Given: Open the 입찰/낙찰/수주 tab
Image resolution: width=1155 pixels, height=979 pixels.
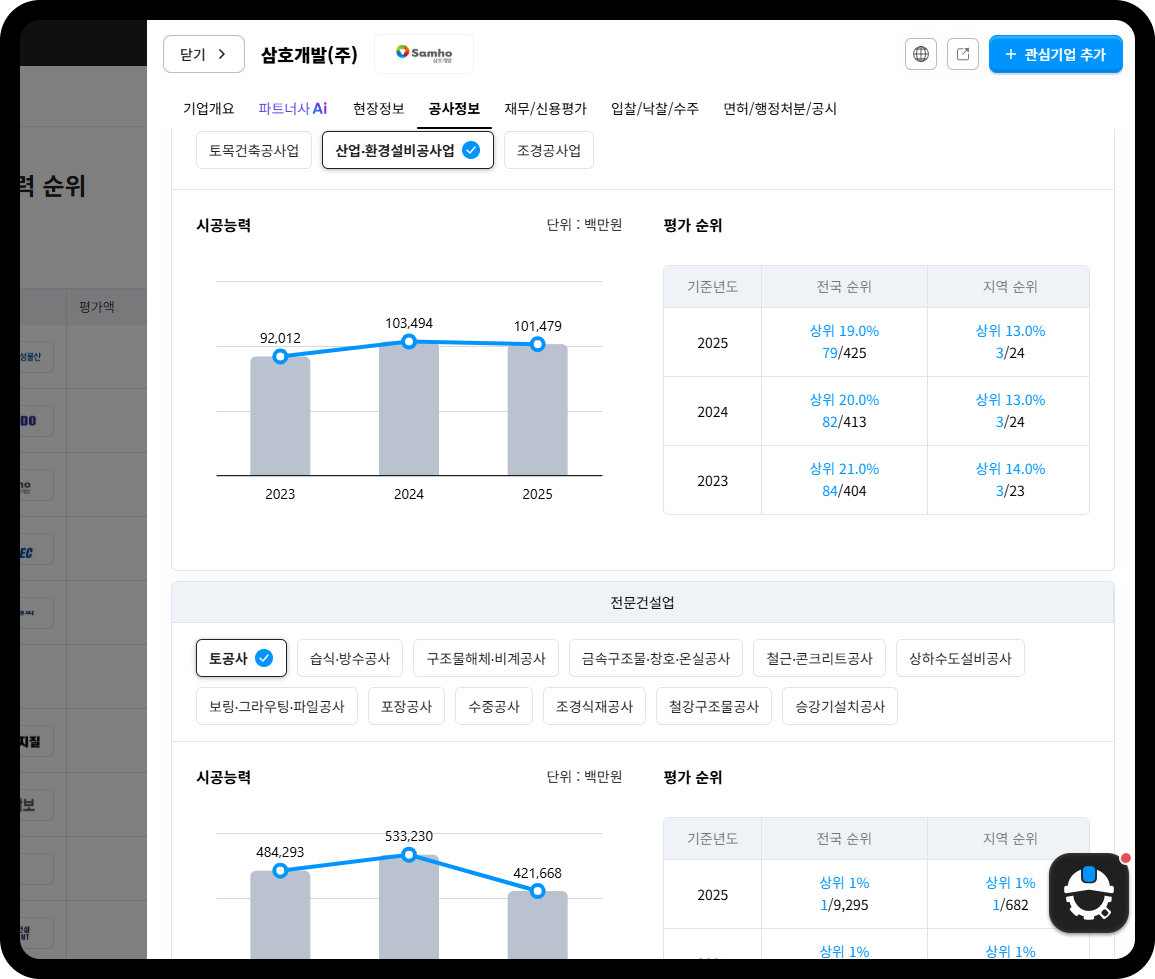Looking at the screenshot, I should 655,108.
